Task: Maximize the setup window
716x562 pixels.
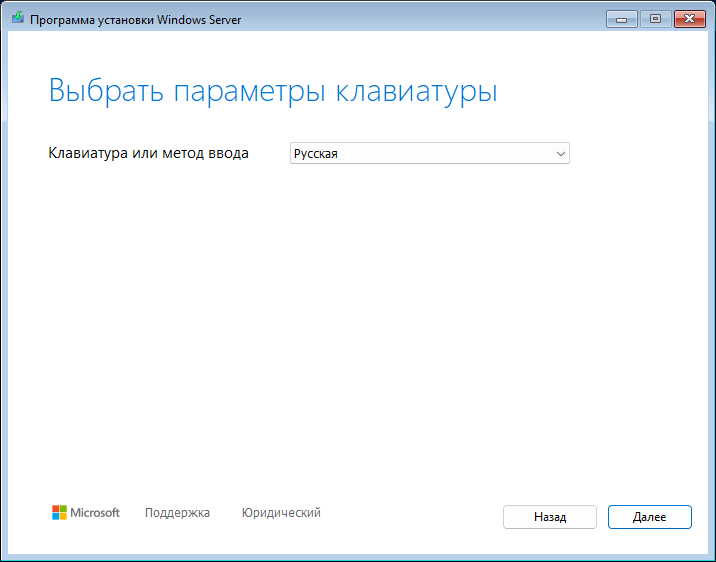Action: coord(655,19)
